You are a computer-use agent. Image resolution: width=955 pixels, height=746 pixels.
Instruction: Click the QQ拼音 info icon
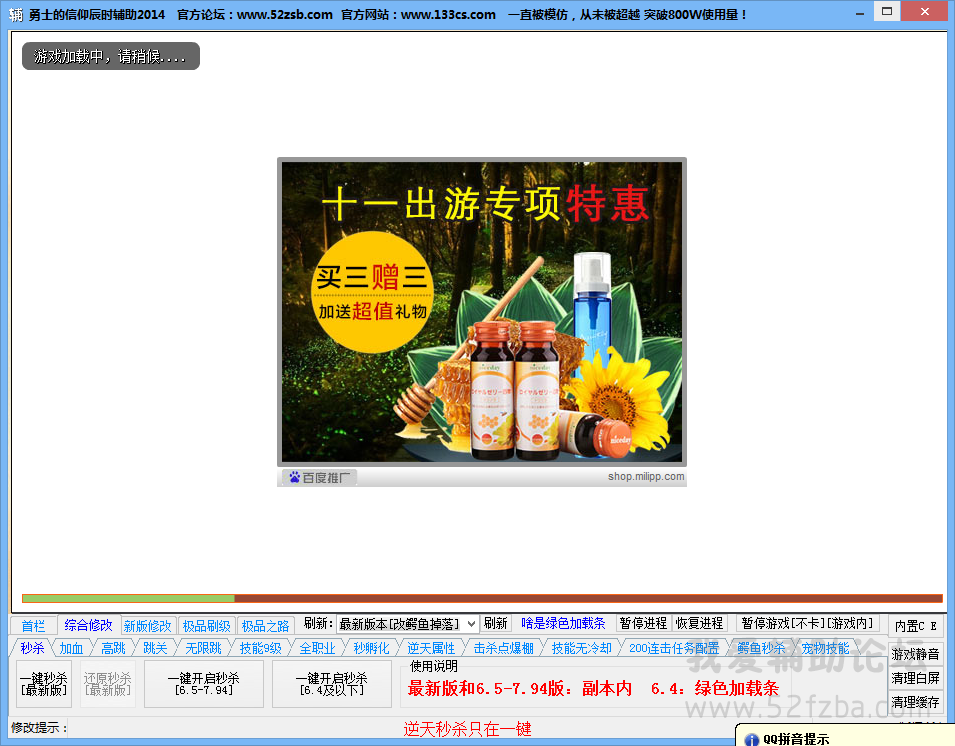[751, 738]
